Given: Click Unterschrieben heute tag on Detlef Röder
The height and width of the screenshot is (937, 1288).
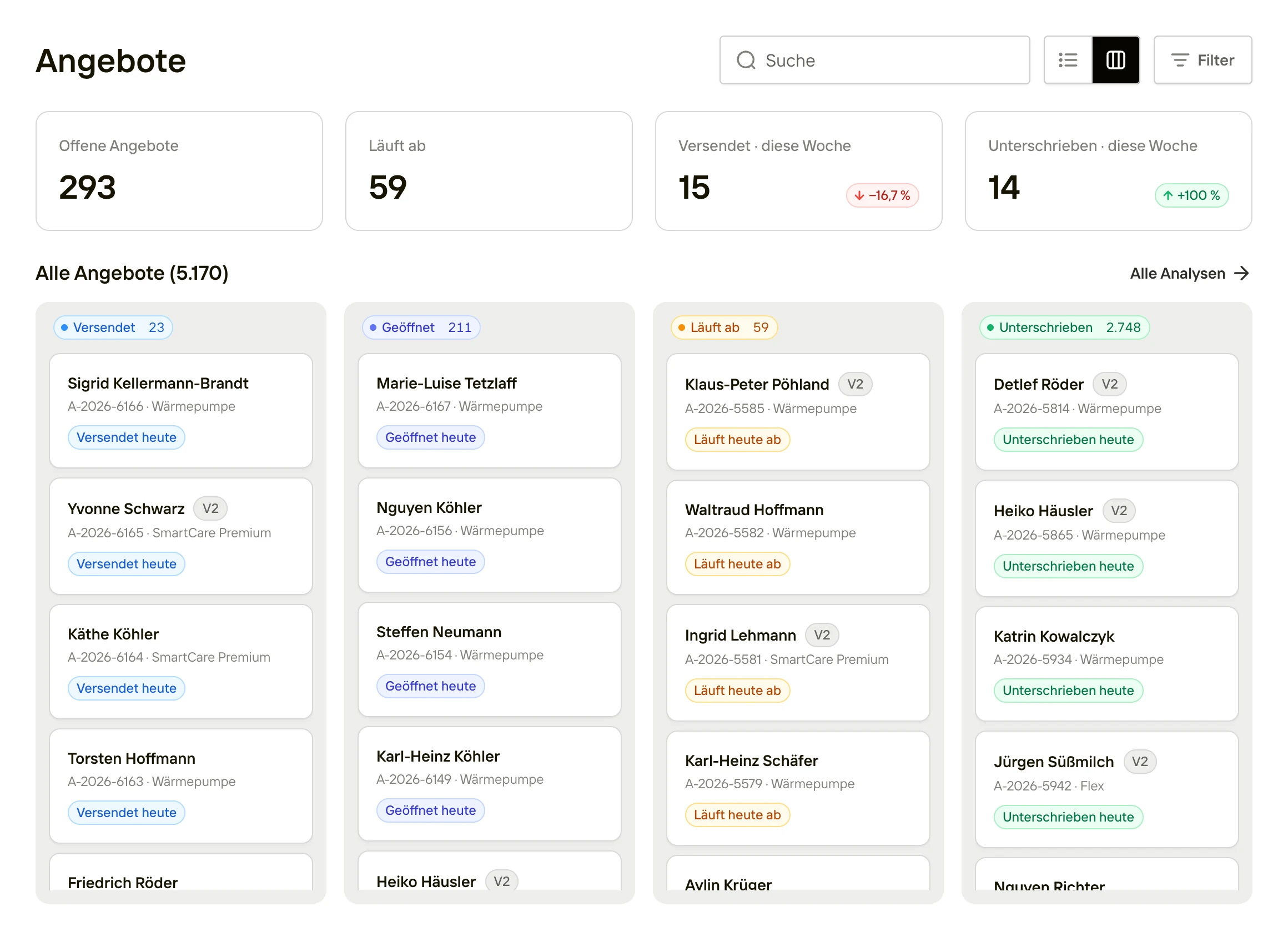Looking at the screenshot, I should click(1068, 440).
